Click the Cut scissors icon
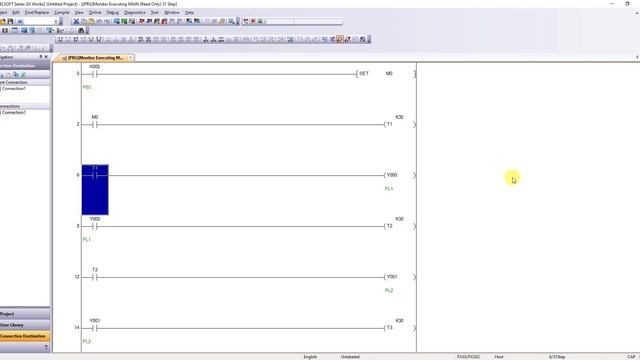The width and height of the screenshot is (640, 360). 76,21
